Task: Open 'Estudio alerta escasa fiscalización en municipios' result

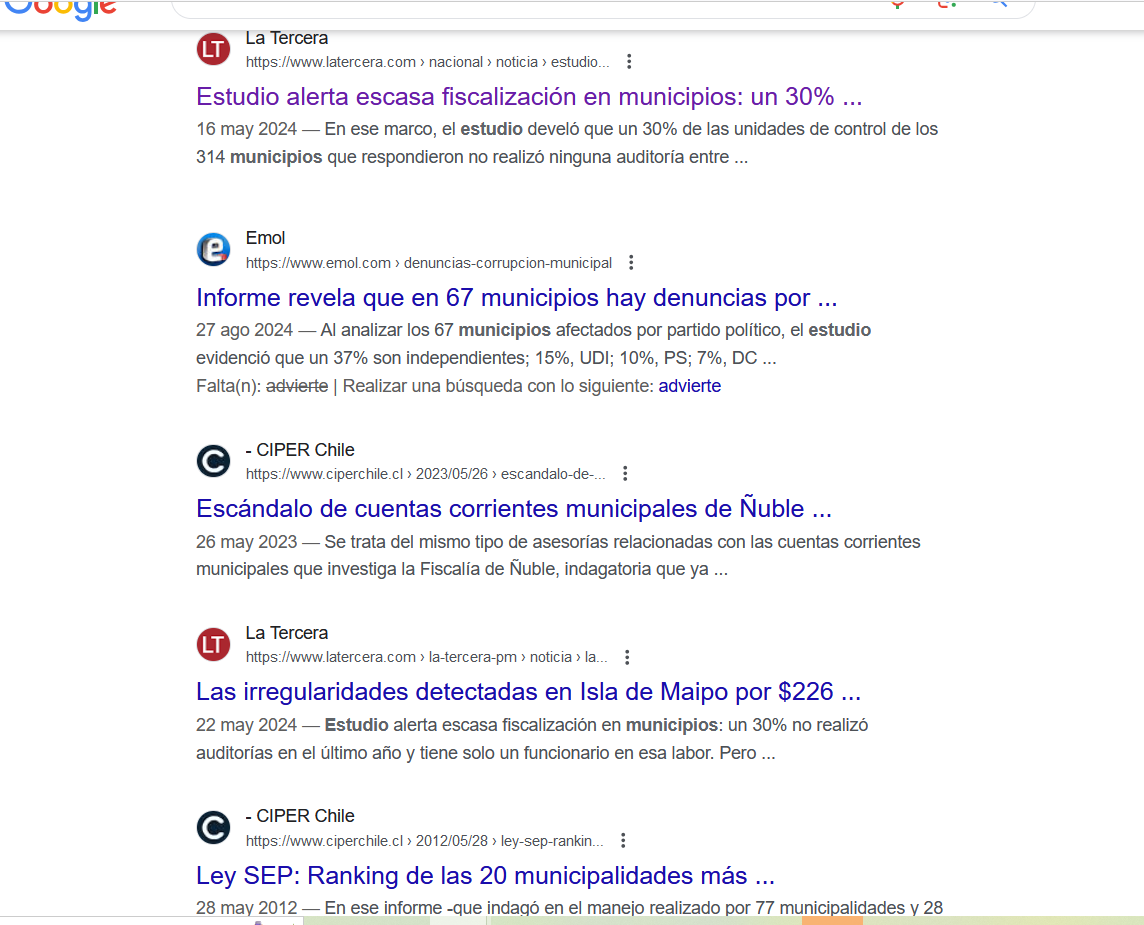Action: tap(529, 96)
